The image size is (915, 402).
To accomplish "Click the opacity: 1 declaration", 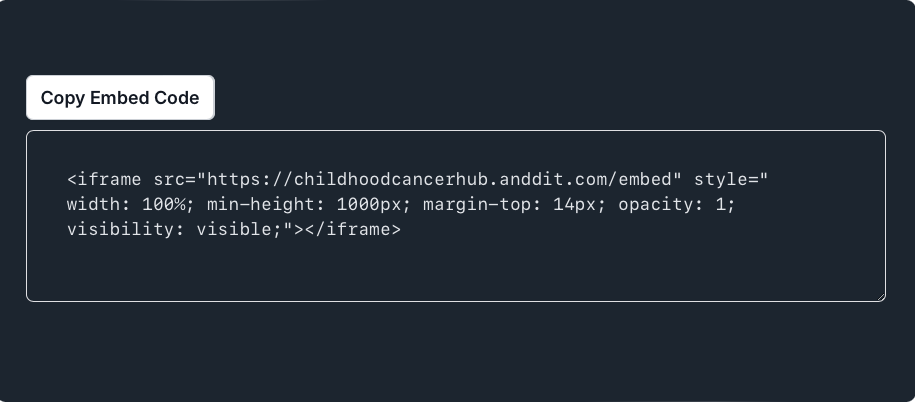I will pyautogui.click(x=672, y=204).
